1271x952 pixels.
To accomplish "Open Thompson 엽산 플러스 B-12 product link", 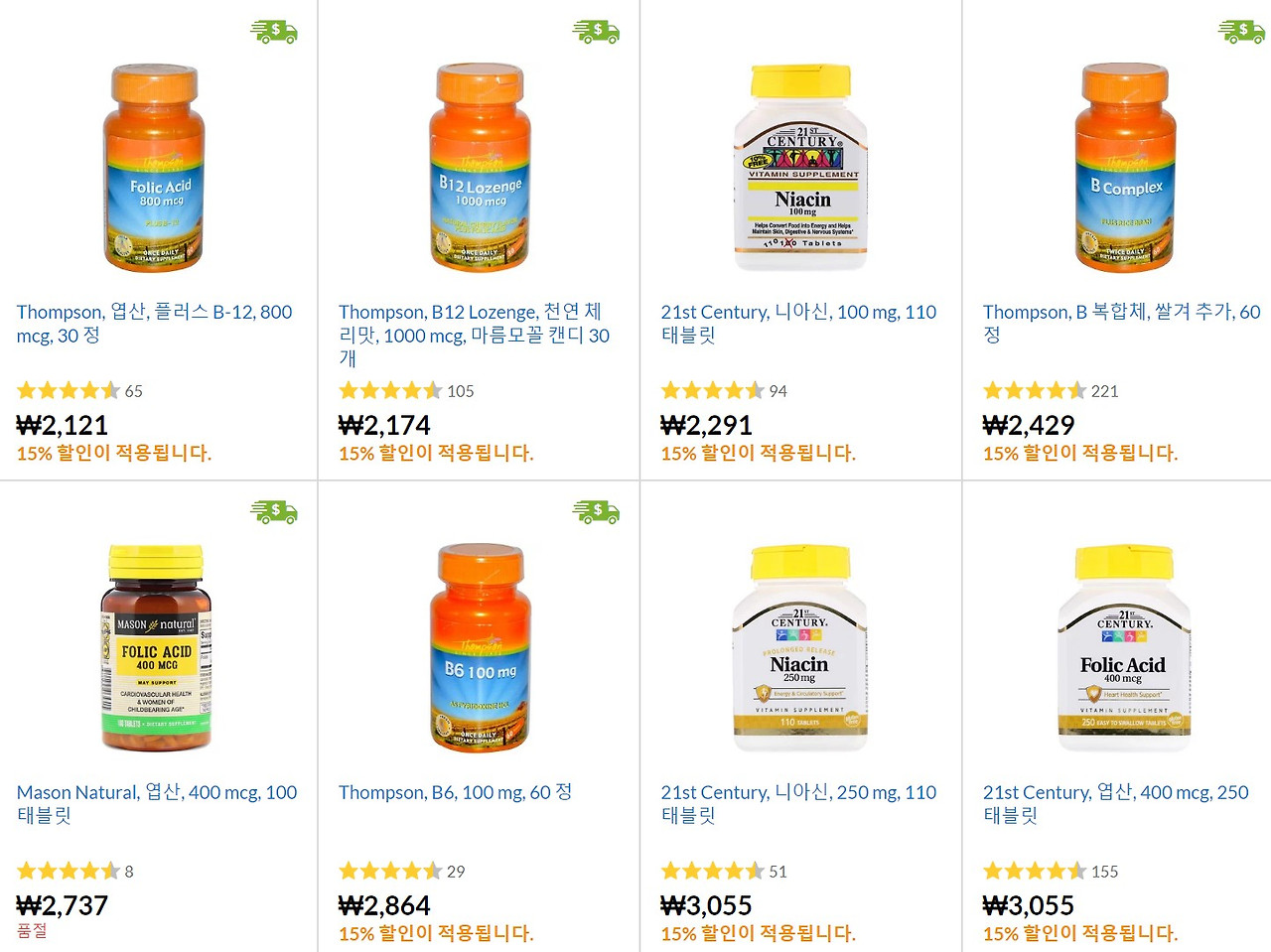I will pyautogui.click(x=155, y=324).
